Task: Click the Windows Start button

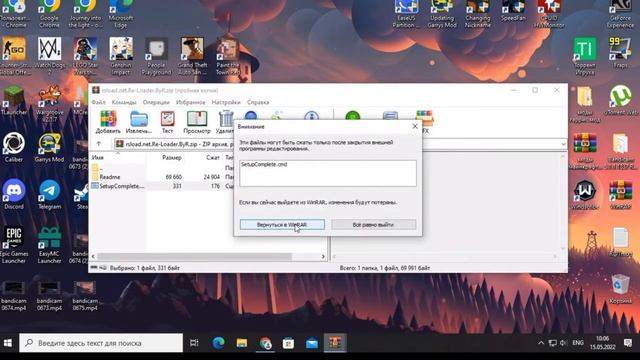Action: click(8, 343)
